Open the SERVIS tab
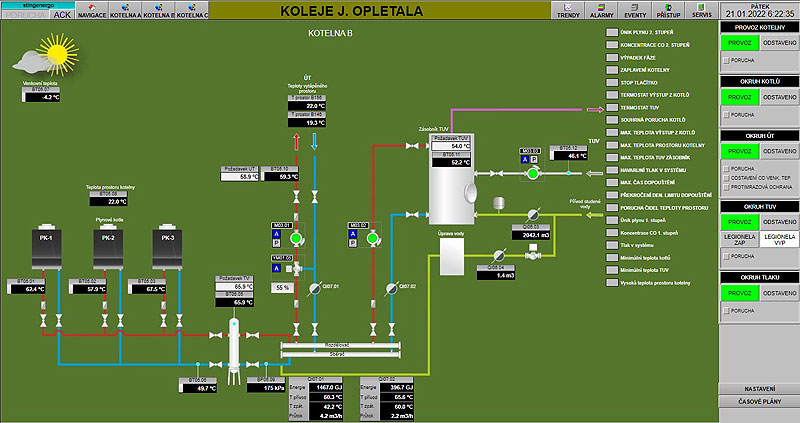The image size is (800, 423). [702, 10]
